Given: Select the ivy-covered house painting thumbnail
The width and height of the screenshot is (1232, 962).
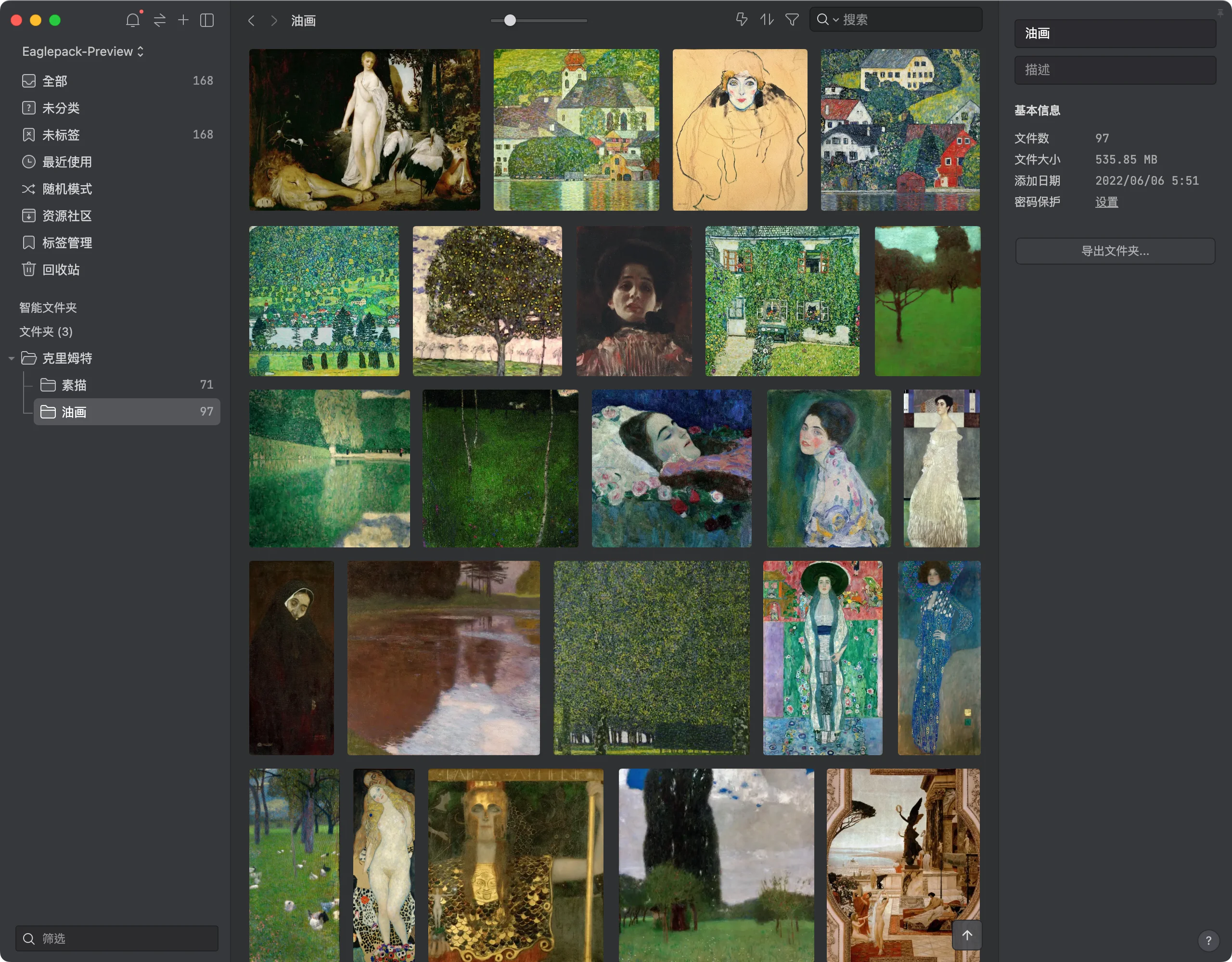Looking at the screenshot, I should coord(782,301).
